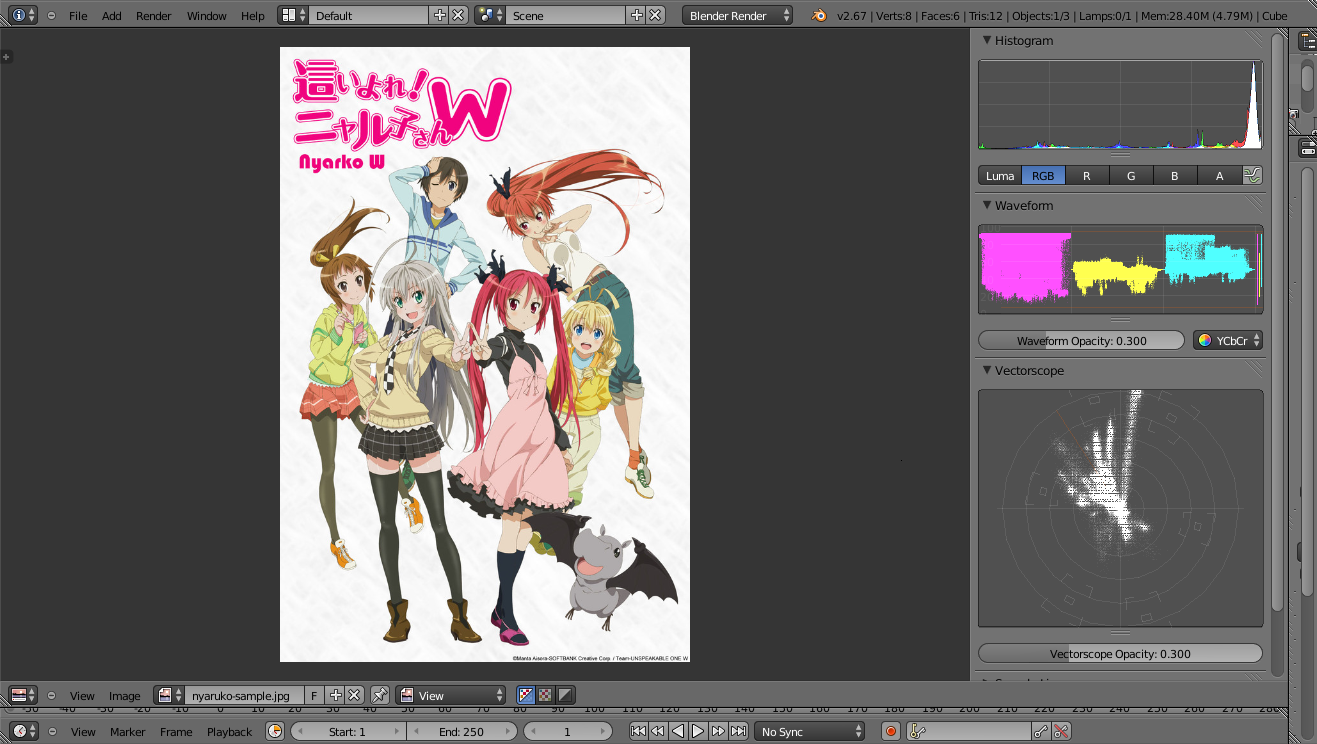This screenshot has height=744, width=1317.
Task: Open the View editing mode dropdown
Action: (x=451, y=695)
